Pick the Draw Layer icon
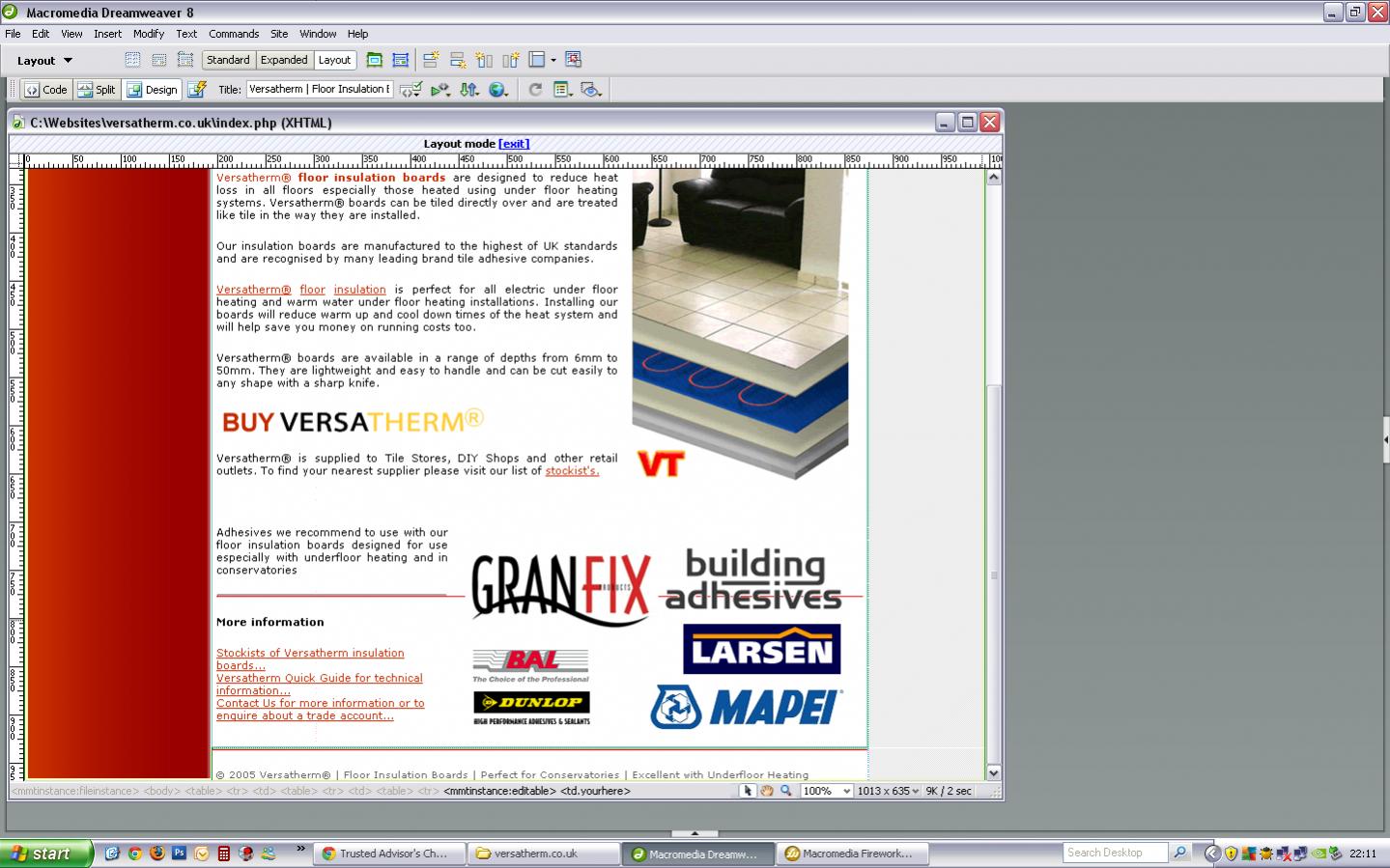The height and width of the screenshot is (868, 1390). pos(185,60)
